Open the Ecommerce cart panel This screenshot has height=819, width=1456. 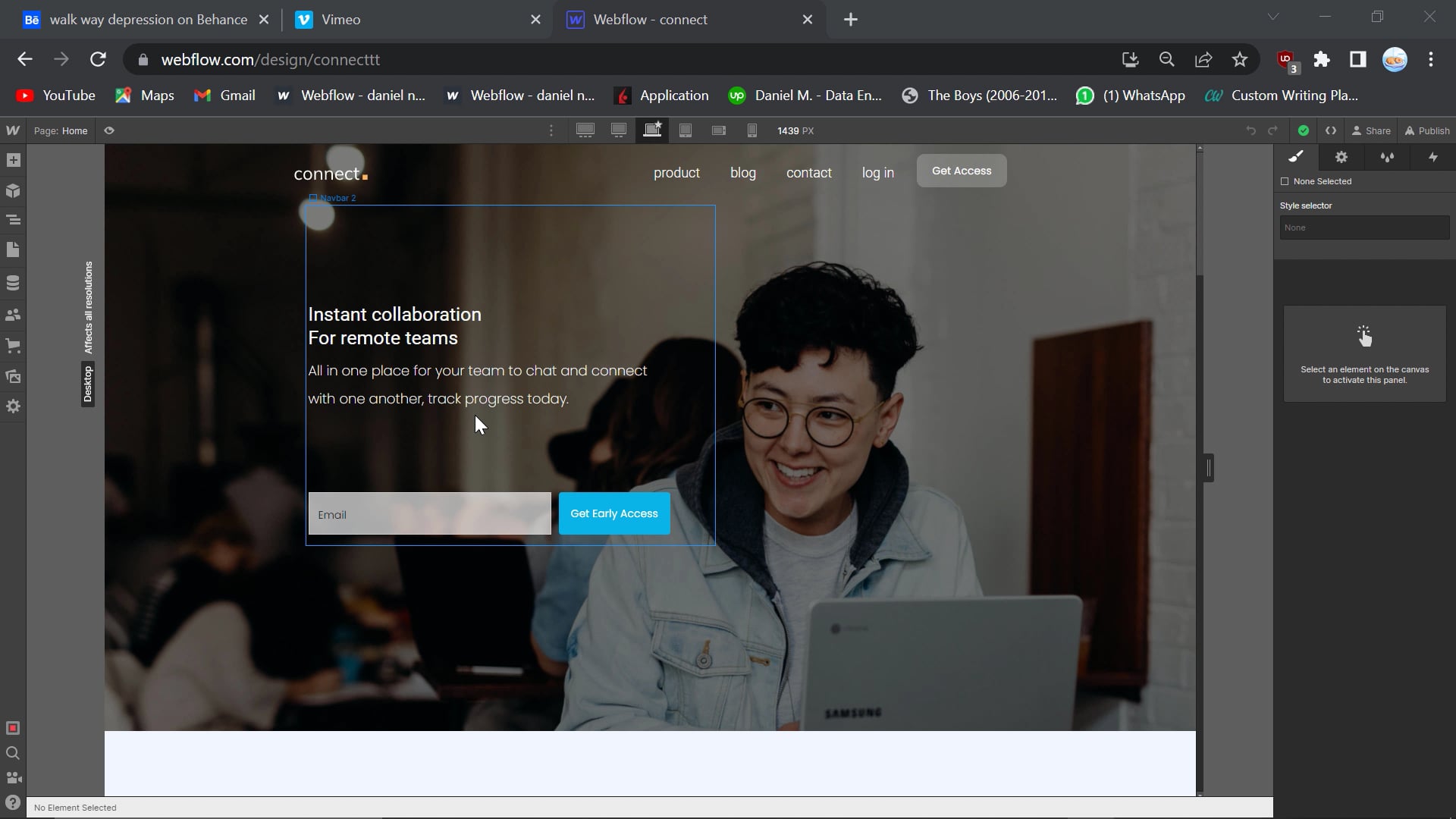click(13, 345)
